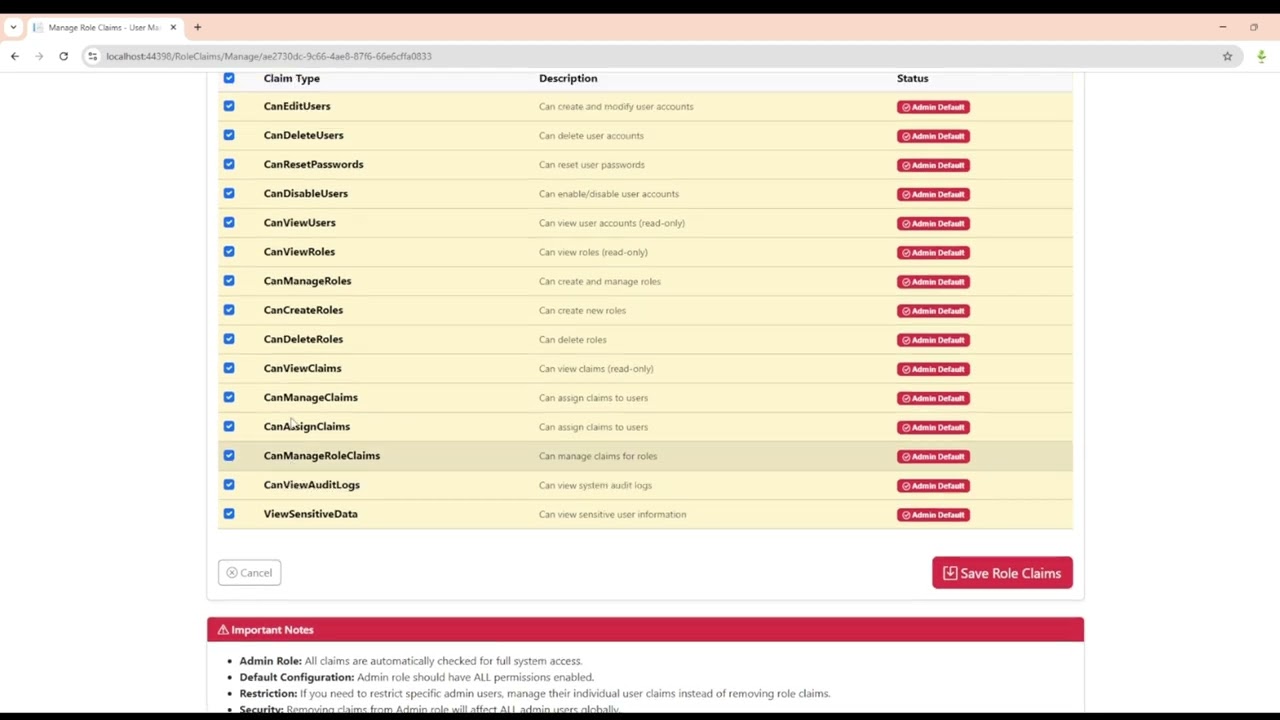This screenshot has width=1280, height=720.
Task: Click 'Can create and modify user accounts' text
Action: coord(616,106)
